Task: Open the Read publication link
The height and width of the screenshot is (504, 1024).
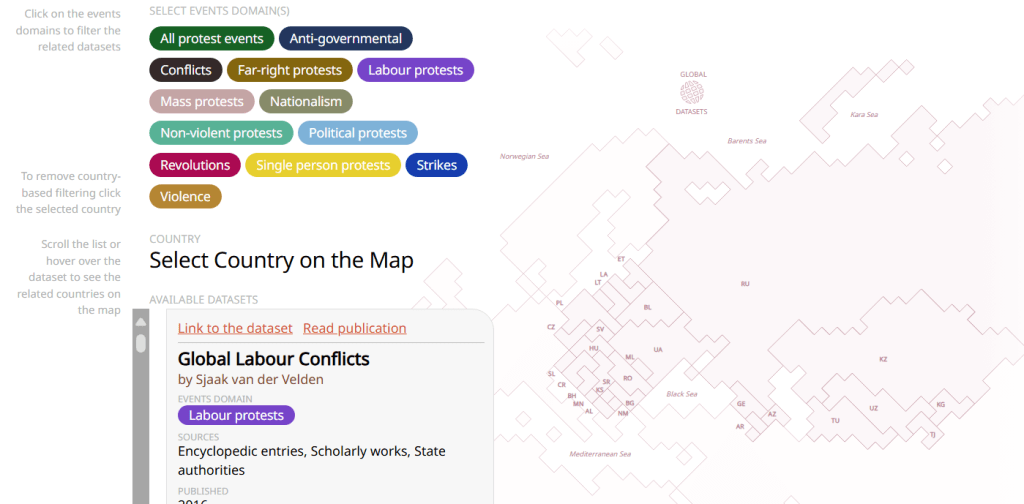Action: [x=354, y=328]
